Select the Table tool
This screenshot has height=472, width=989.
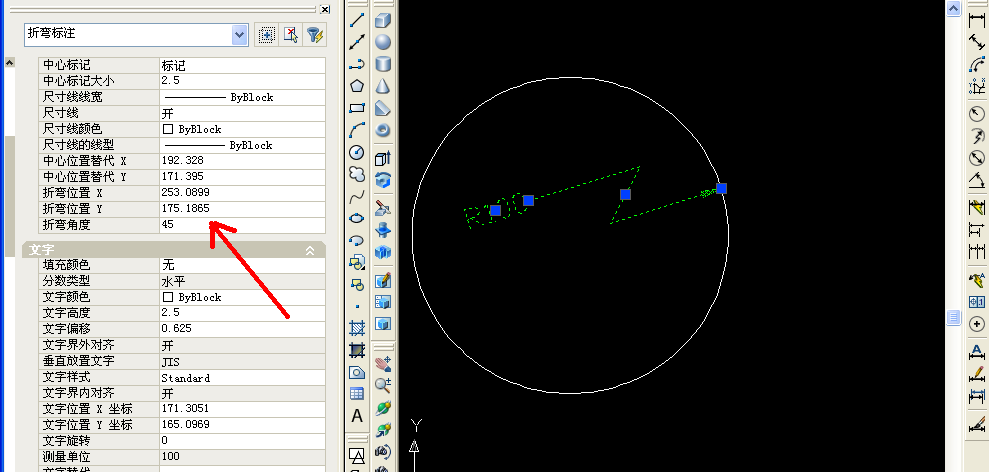(357, 394)
